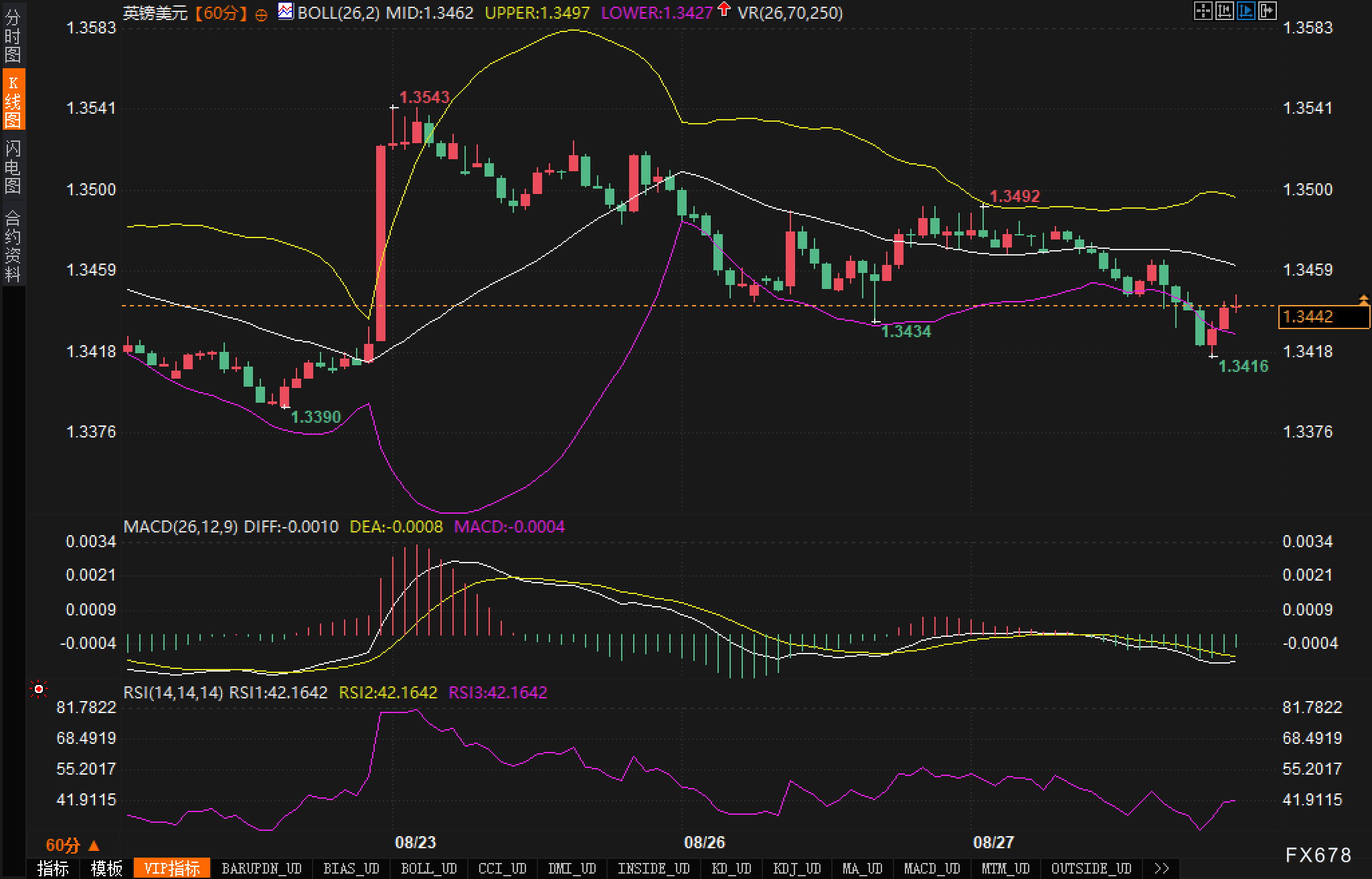
Task: Click the red up-arrow icon near VR
Action: pos(723,9)
